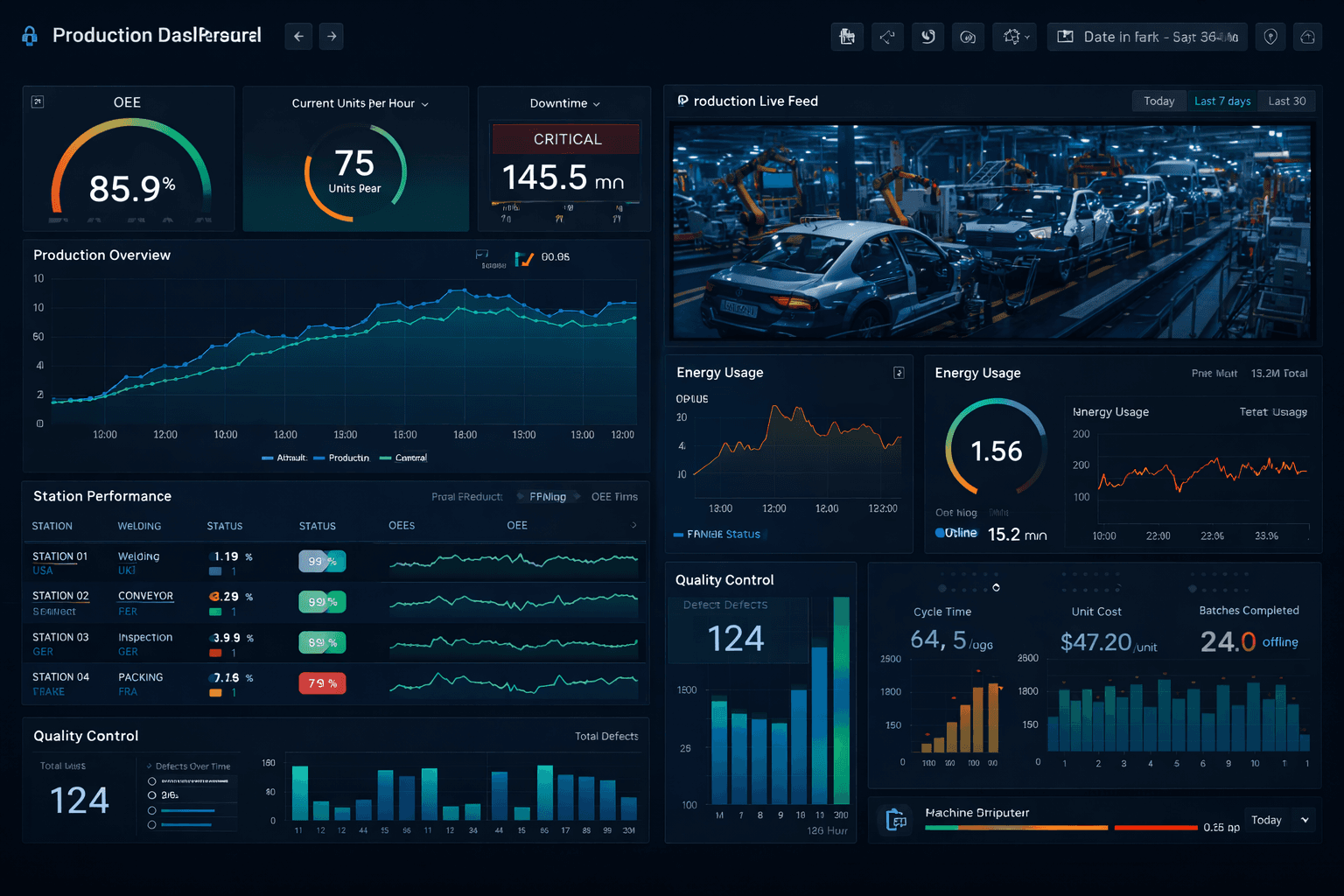This screenshot has width=1344, height=896.
Task: Switch live feed to Today tab
Action: click(1158, 101)
